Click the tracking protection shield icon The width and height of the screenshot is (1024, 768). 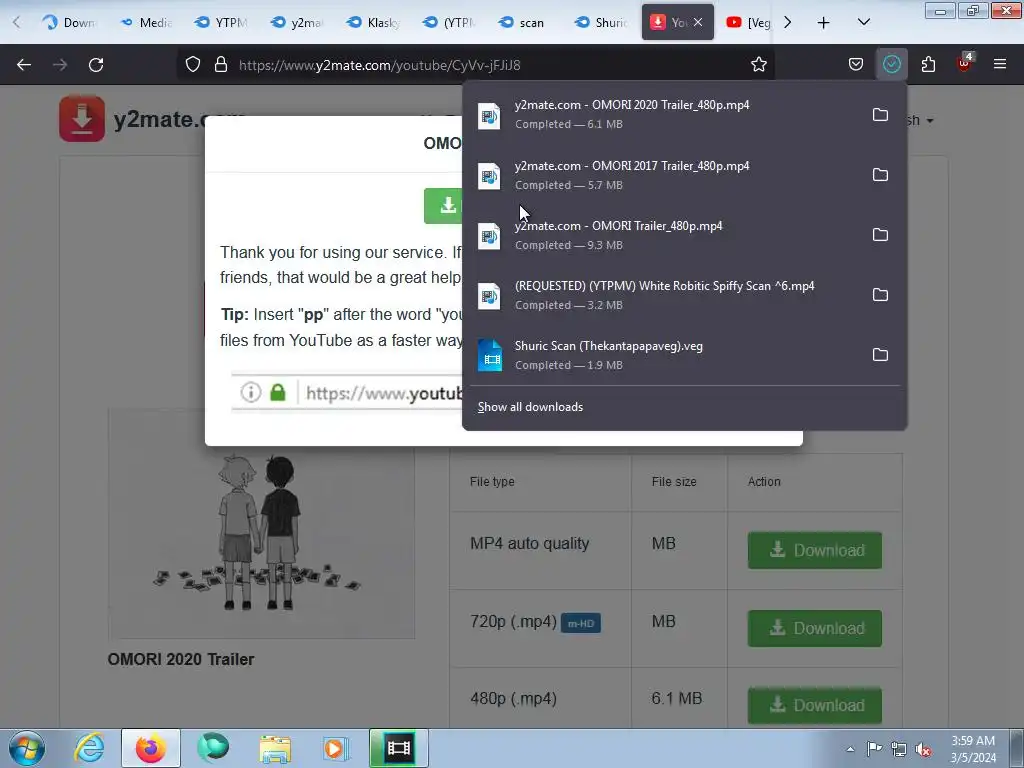tap(193, 64)
